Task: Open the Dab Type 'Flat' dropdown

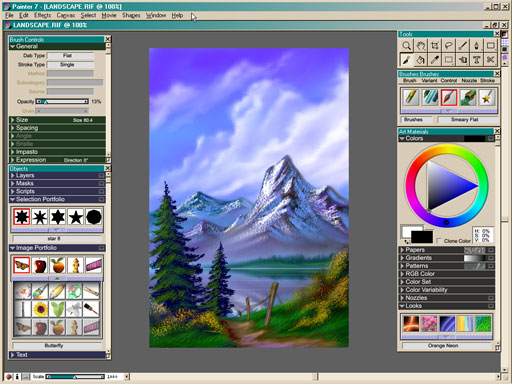Action: pyautogui.click(x=70, y=56)
